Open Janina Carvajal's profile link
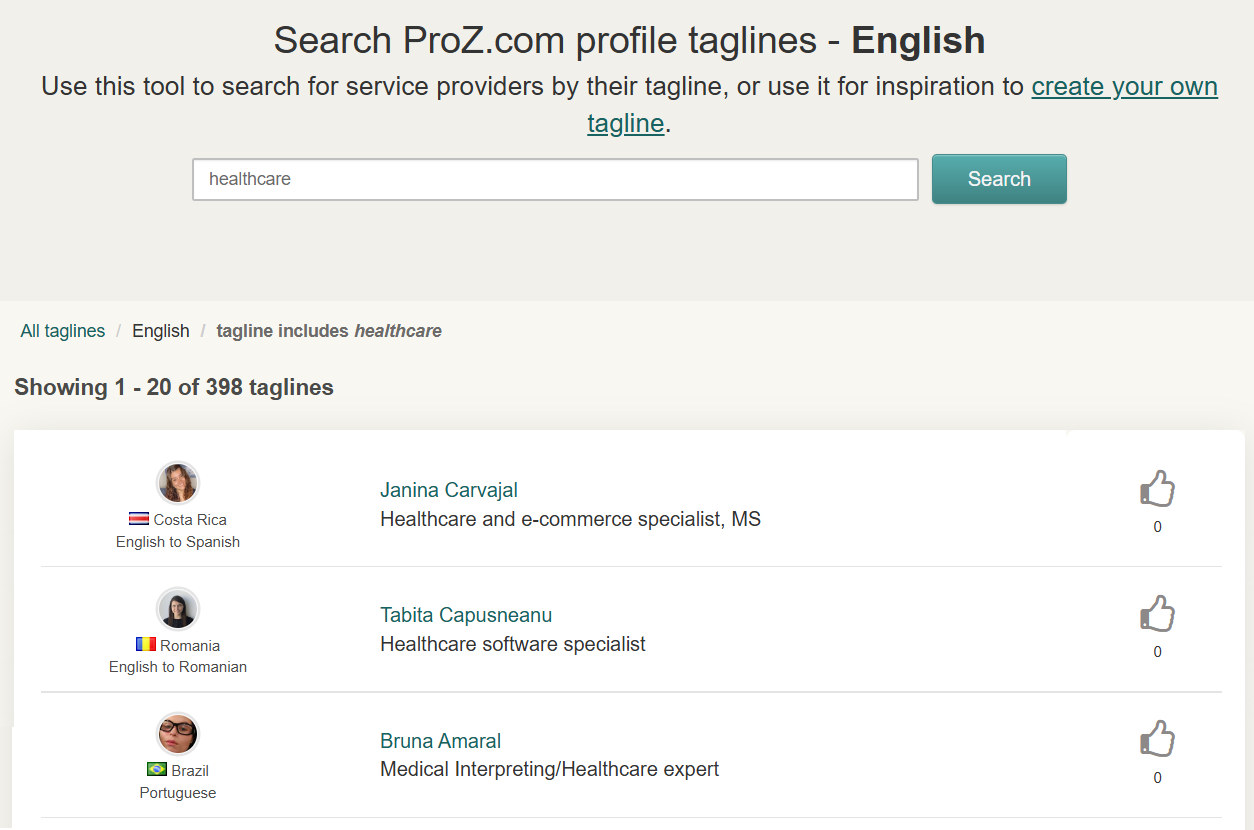The height and width of the screenshot is (830, 1254). [x=449, y=490]
